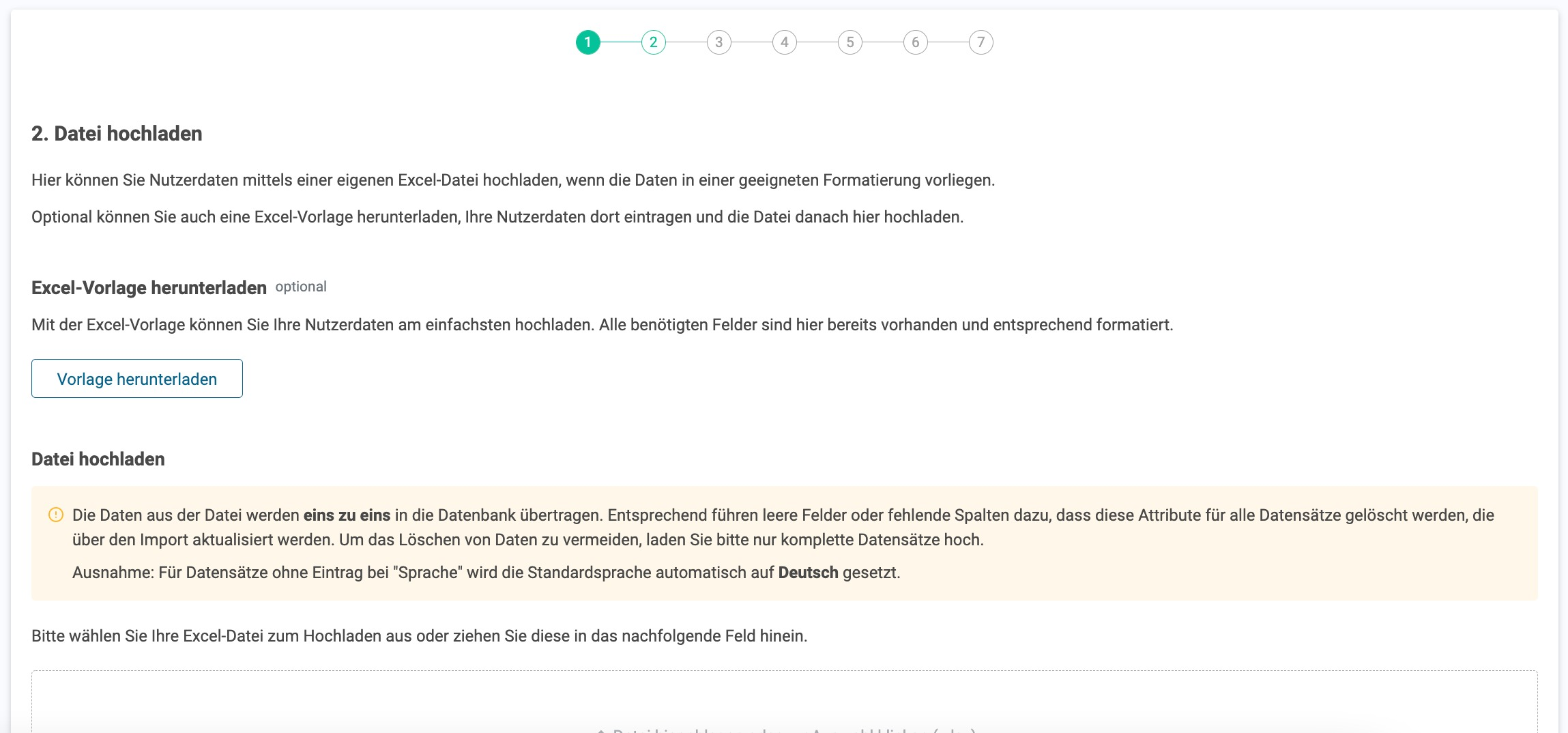This screenshot has width=1568, height=733.
Task: Click the dashed file upload drop area
Action: [x=784, y=703]
